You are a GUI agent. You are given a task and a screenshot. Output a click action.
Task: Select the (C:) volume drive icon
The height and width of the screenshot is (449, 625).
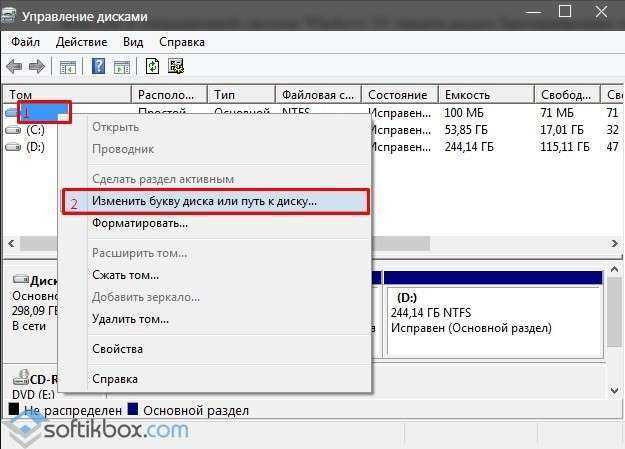(x=13, y=130)
